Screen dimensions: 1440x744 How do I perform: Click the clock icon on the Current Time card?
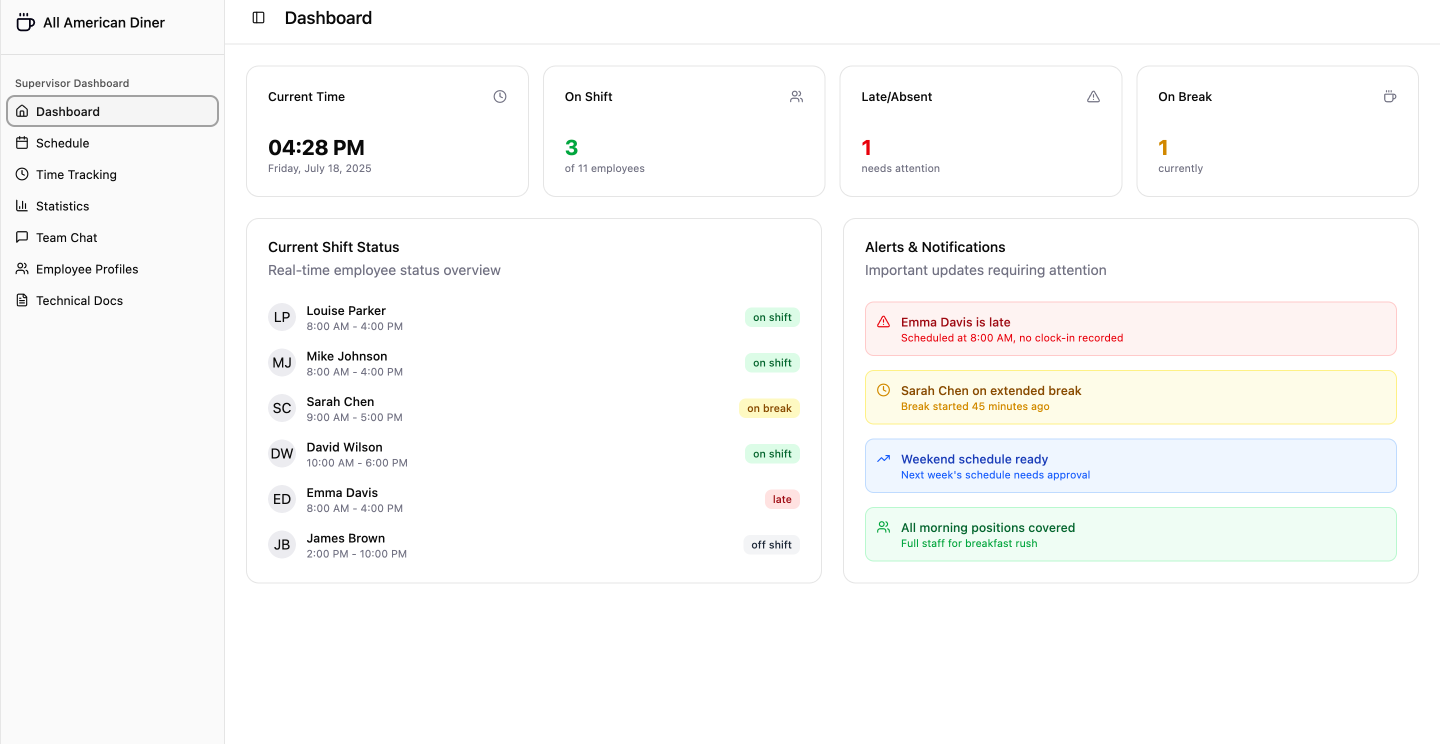[499, 96]
